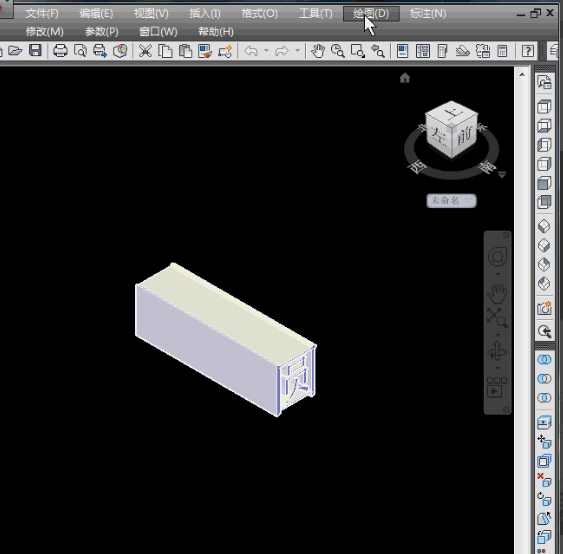Click the SteeringWheels icon in navigation bar

point(497,257)
